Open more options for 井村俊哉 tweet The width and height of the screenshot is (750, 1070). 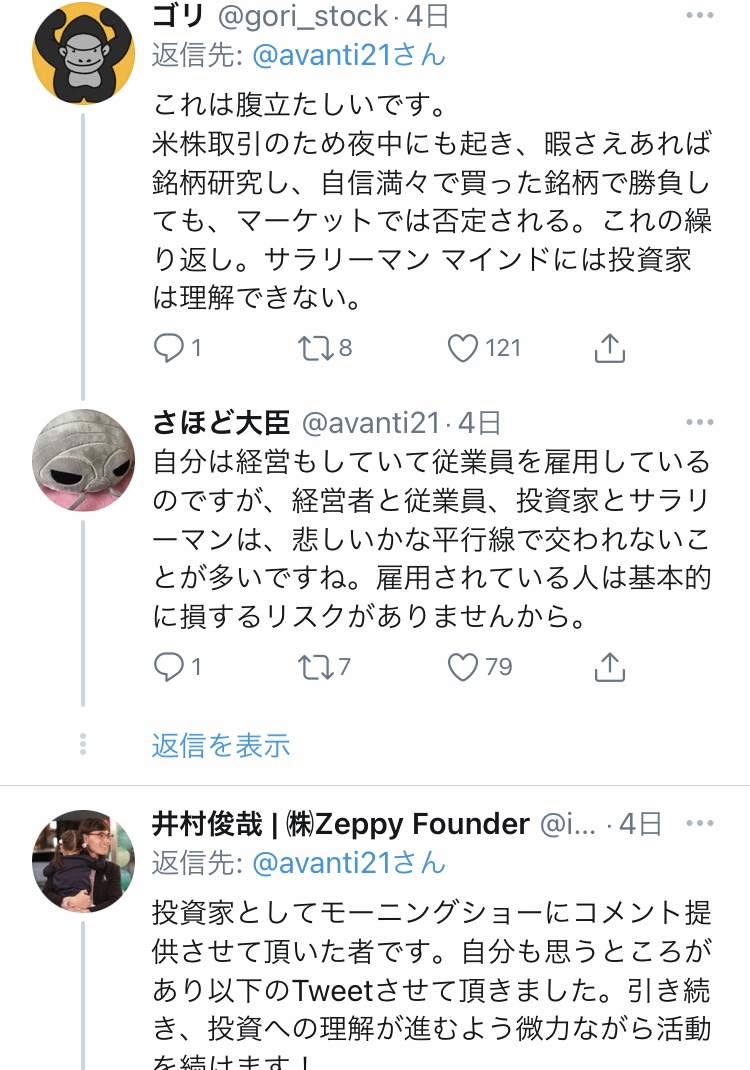tap(699, 824)
